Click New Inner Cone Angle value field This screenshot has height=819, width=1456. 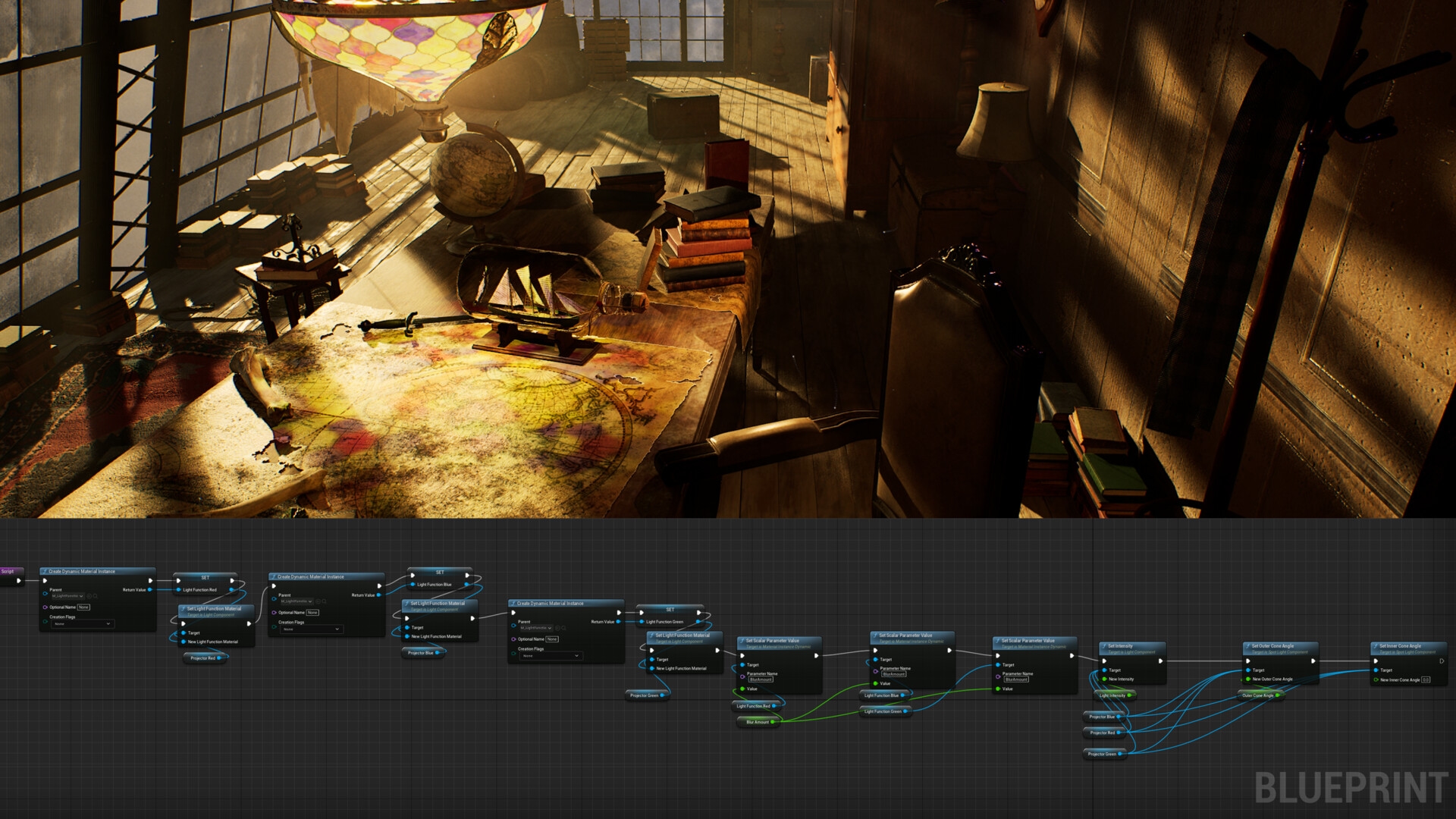pyautogui.click(x=1426, y=680)
